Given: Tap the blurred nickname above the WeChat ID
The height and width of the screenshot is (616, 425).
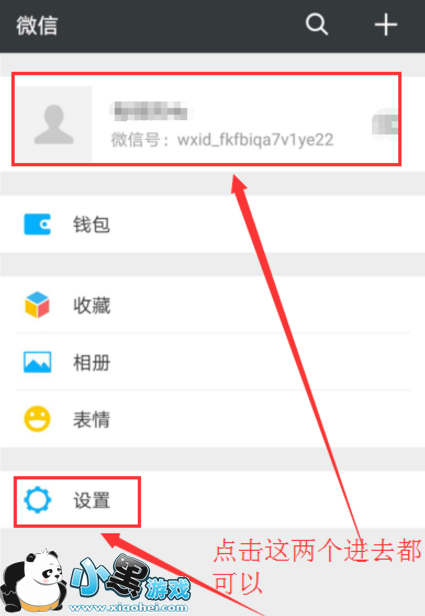Looking at the screenshot, I should click(x=148, y=111).
